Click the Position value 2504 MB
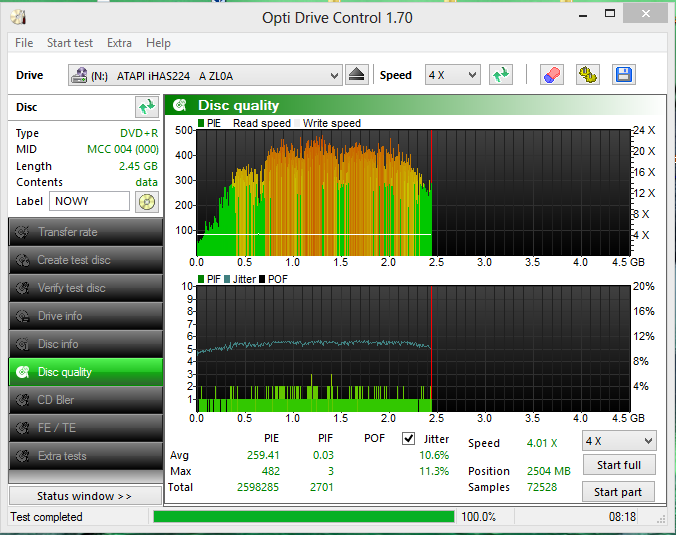676x535 pixels. [548, 471]
